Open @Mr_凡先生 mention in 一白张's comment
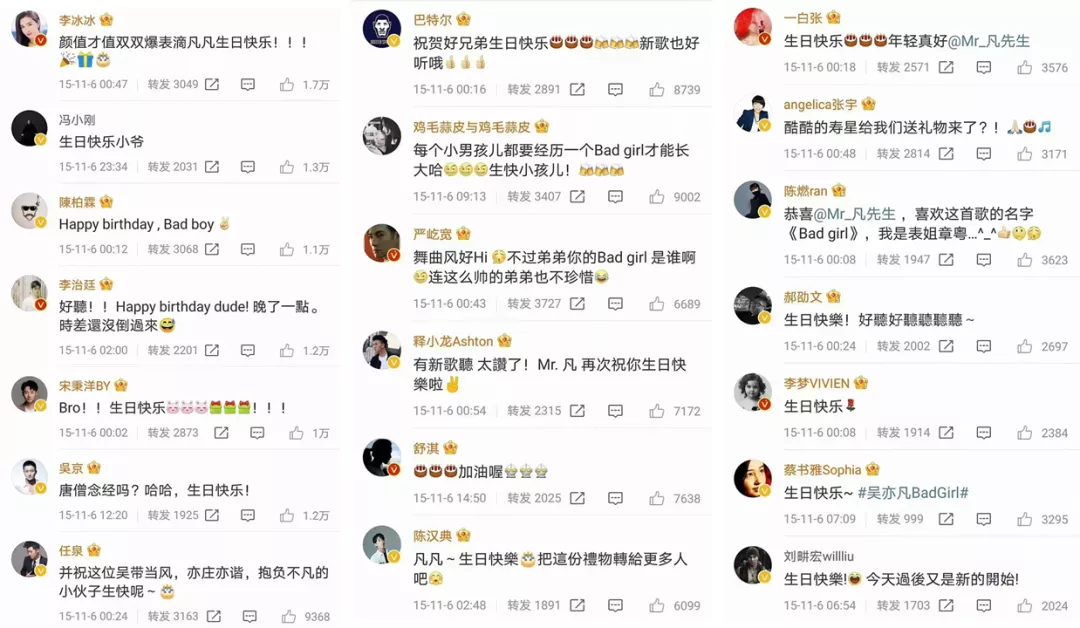The width and height of the screenshot is (1080, 628). pos(988,41)
